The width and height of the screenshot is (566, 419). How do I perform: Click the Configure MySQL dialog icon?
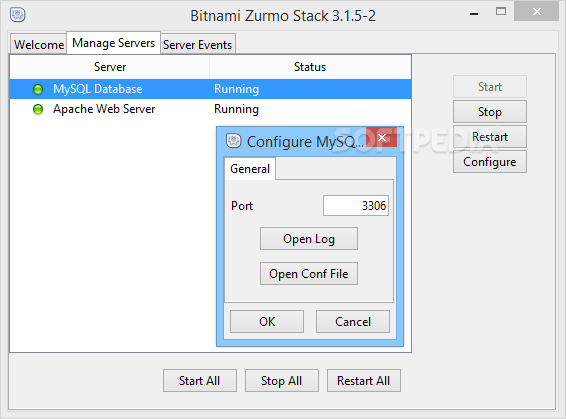coord(233,141)
